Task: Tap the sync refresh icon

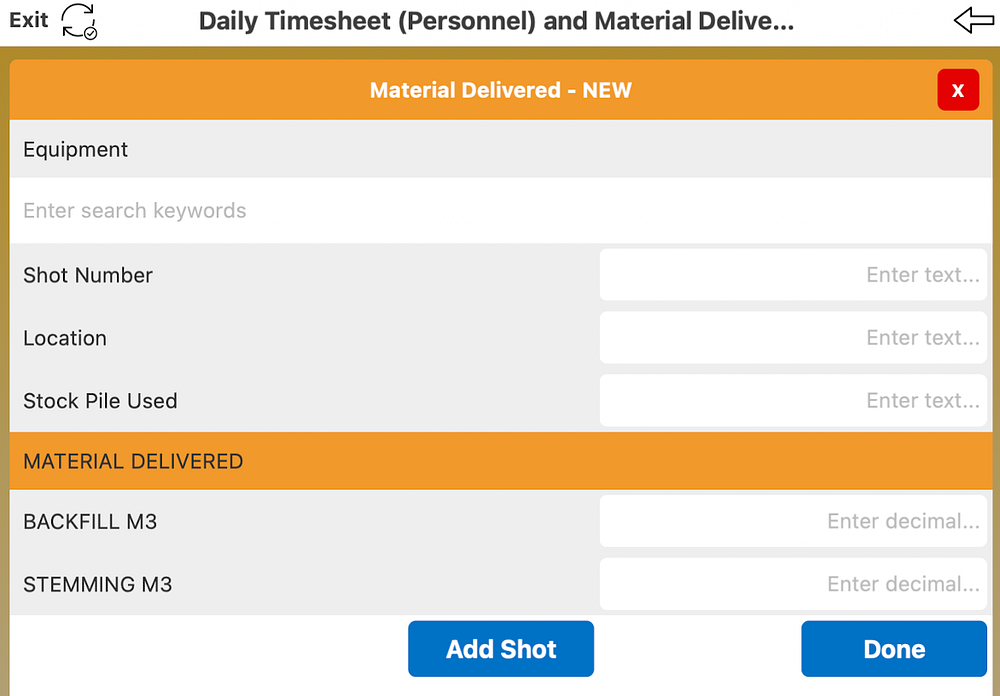Action: tap(79, 21)
